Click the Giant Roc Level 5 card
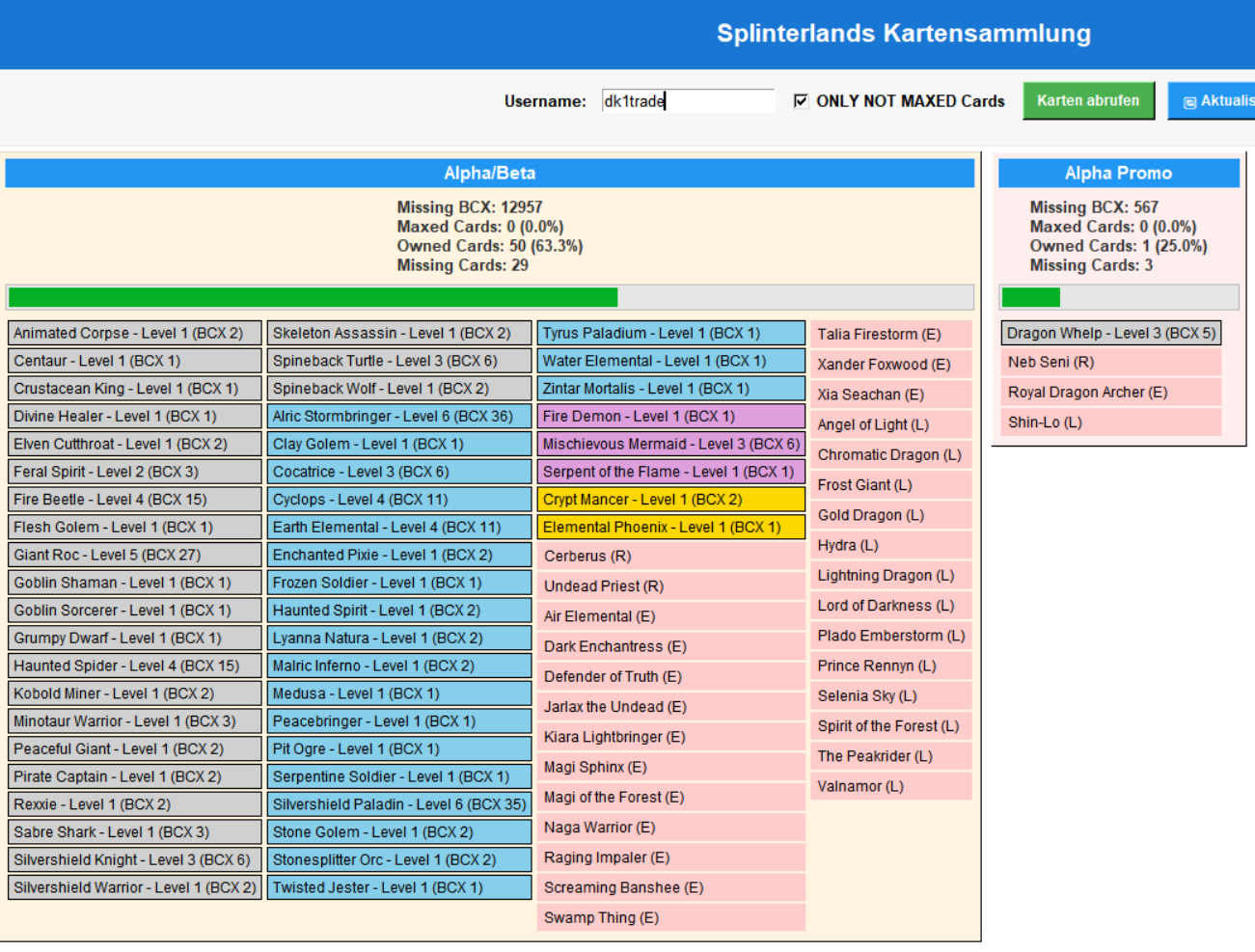 pos(135,556)
